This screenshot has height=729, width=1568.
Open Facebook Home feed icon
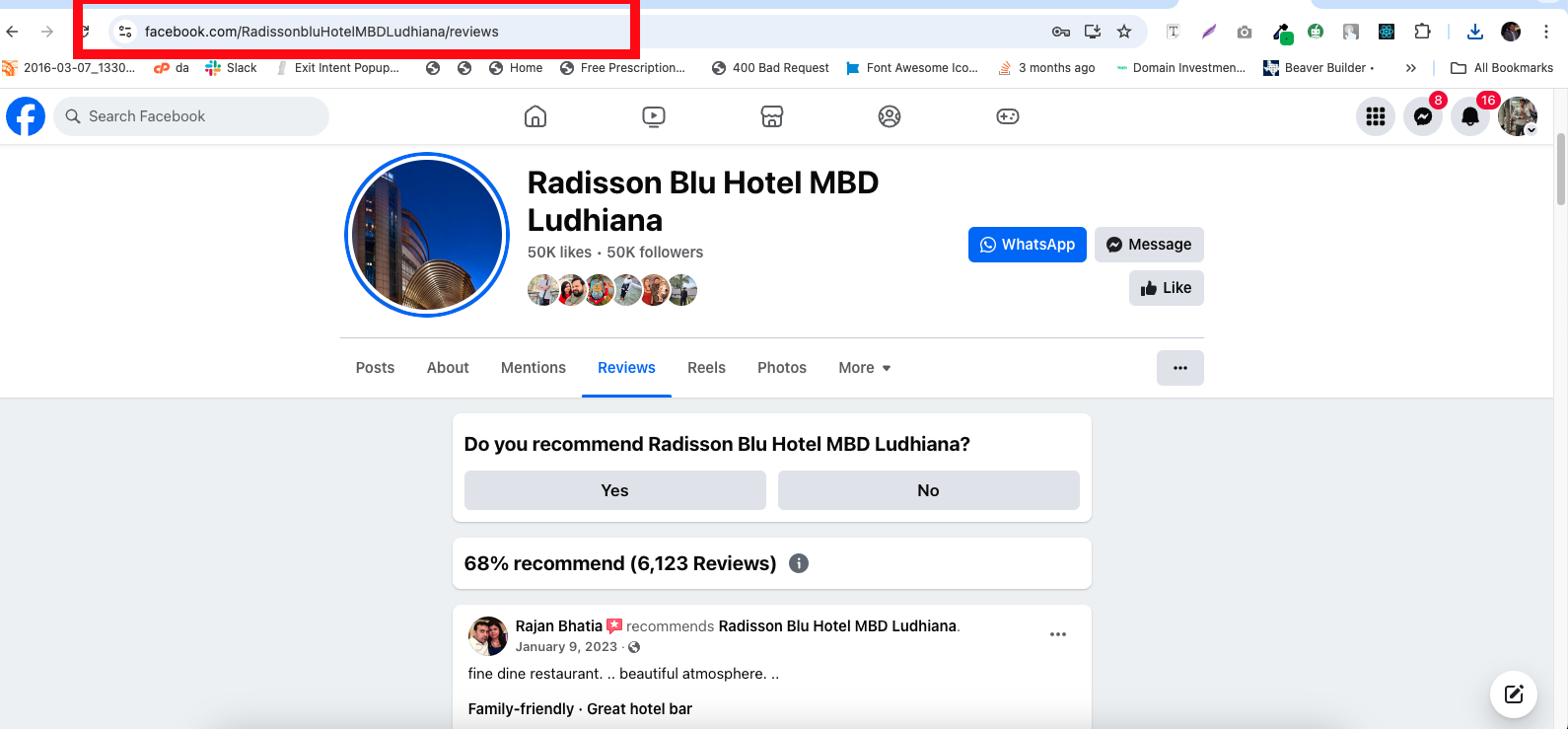(x=535, y=116)
